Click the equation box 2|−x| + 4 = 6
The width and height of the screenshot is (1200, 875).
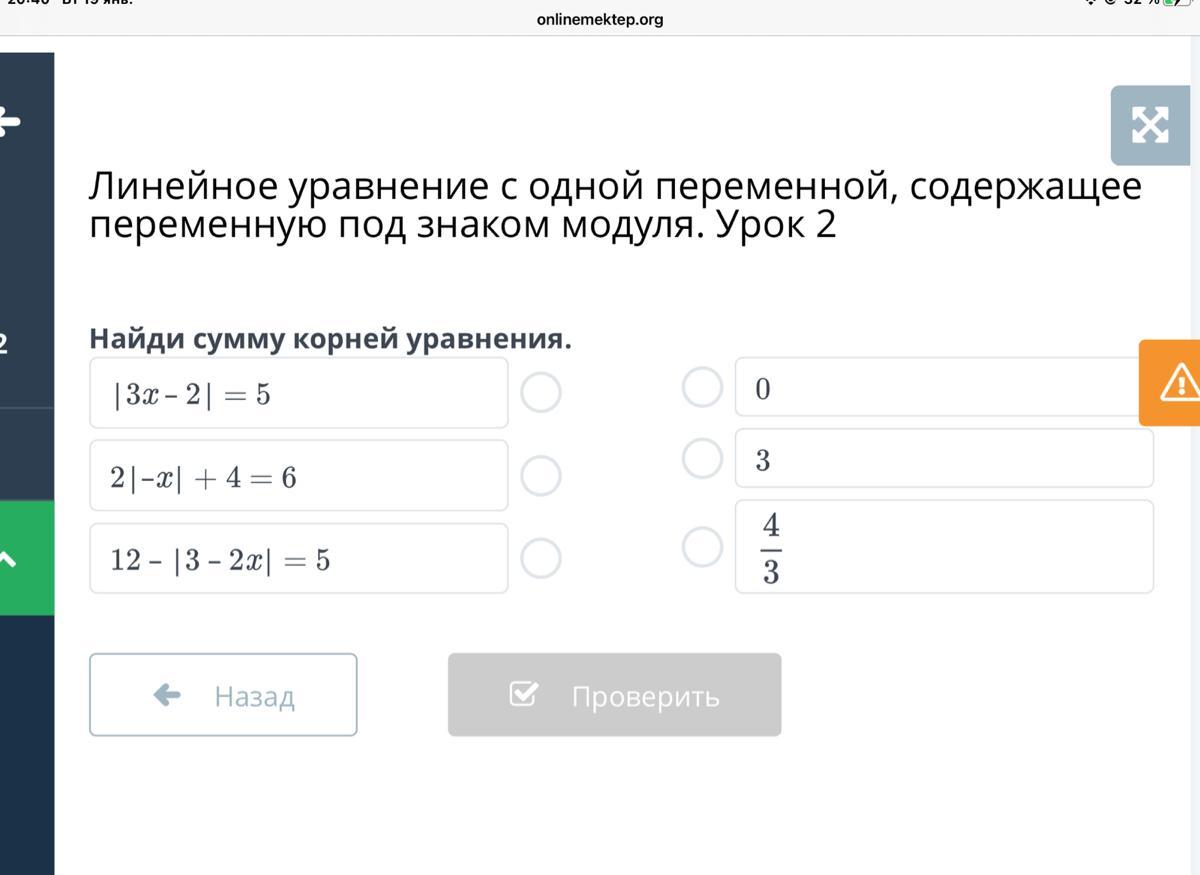[298, 476]
